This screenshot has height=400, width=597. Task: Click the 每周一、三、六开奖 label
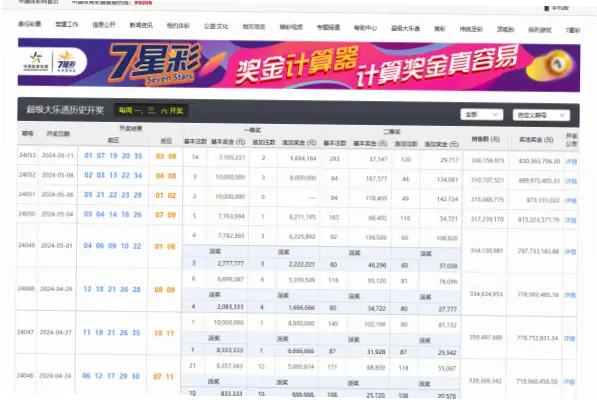151,110
